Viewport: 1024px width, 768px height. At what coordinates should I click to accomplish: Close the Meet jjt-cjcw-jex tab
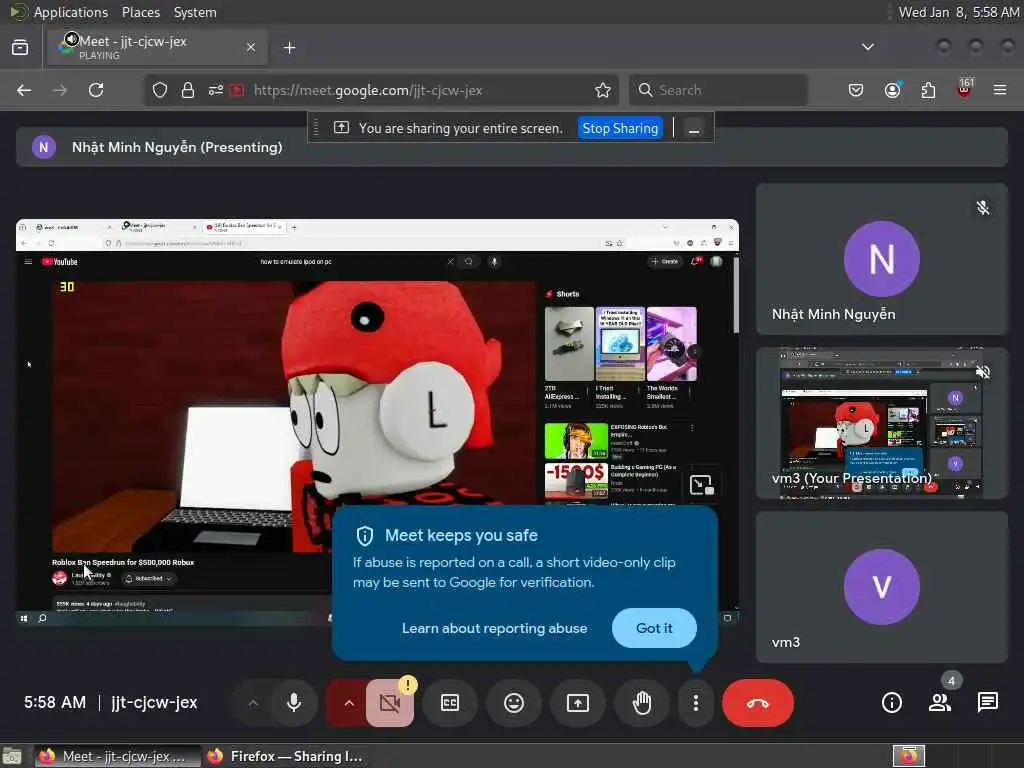tap(251, 47)
